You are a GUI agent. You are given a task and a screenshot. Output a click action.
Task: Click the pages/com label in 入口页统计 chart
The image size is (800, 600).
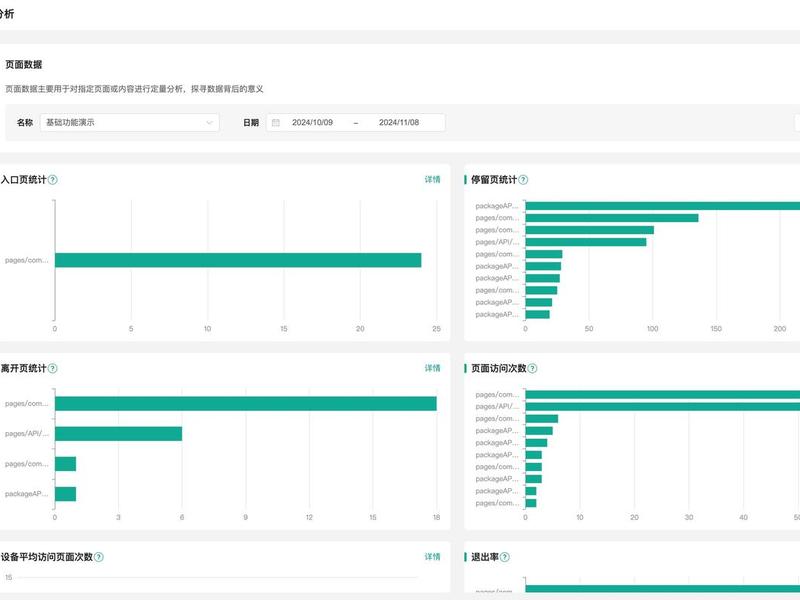coord(27,260)
